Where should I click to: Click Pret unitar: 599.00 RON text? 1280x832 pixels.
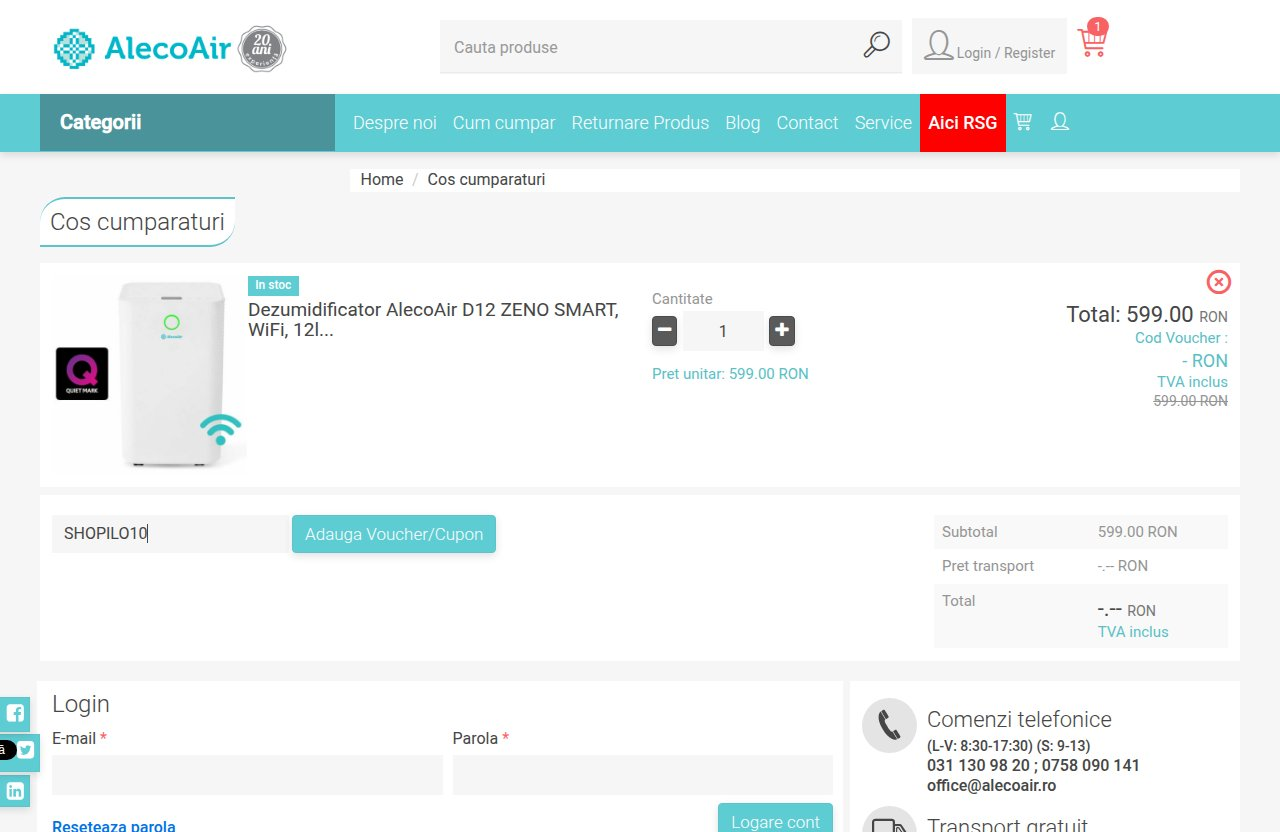(730, 374)
